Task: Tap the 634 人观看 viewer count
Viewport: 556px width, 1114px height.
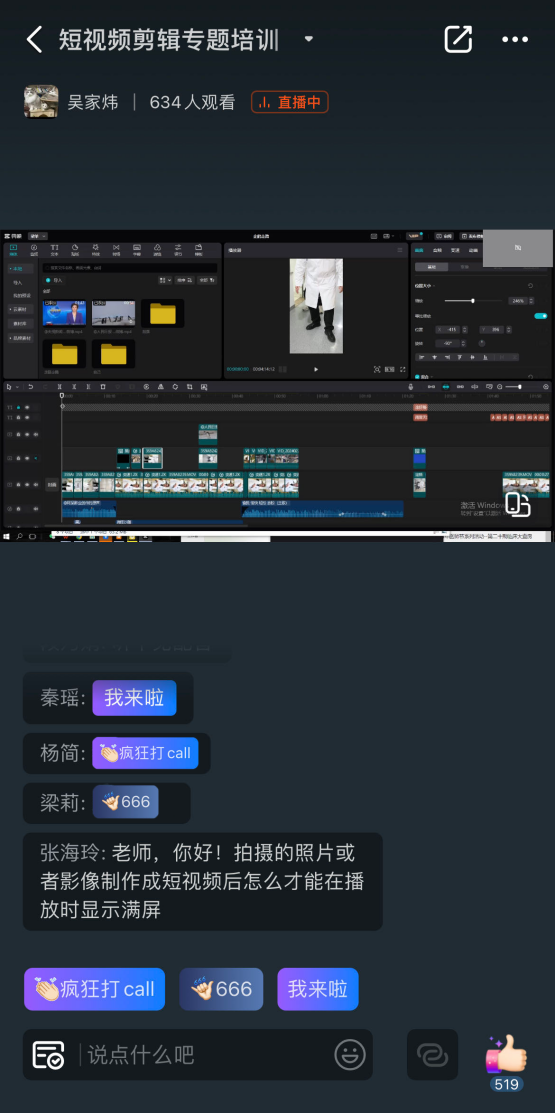Action: pyautogui.click(x=192, y=102)
